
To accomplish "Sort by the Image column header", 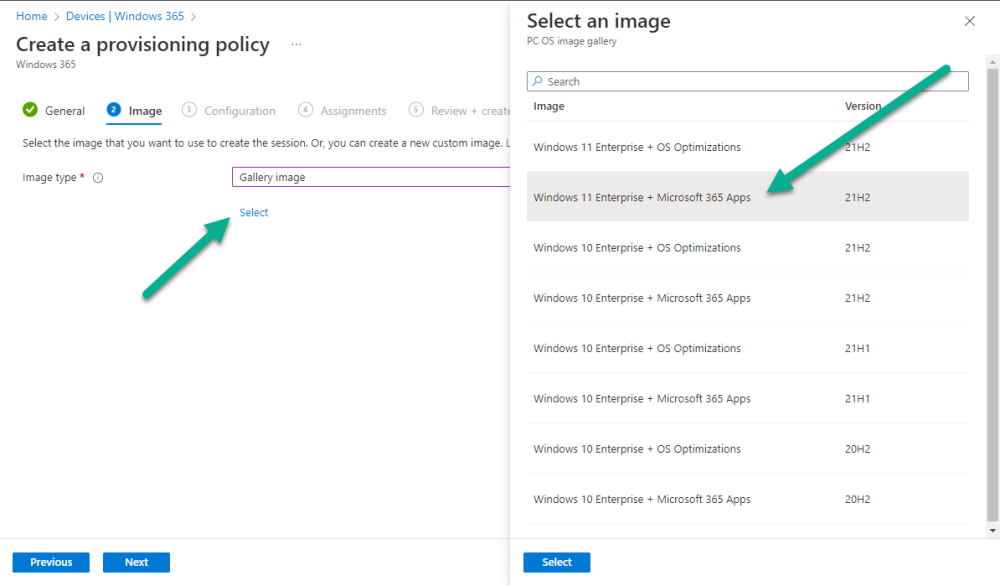I will click(549, 106).
